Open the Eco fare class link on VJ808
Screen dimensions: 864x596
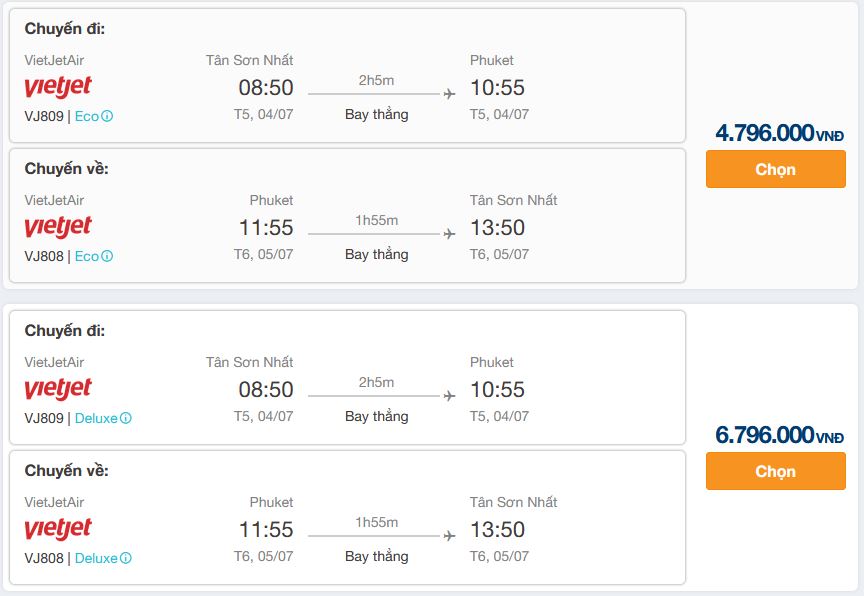(87, 256)
